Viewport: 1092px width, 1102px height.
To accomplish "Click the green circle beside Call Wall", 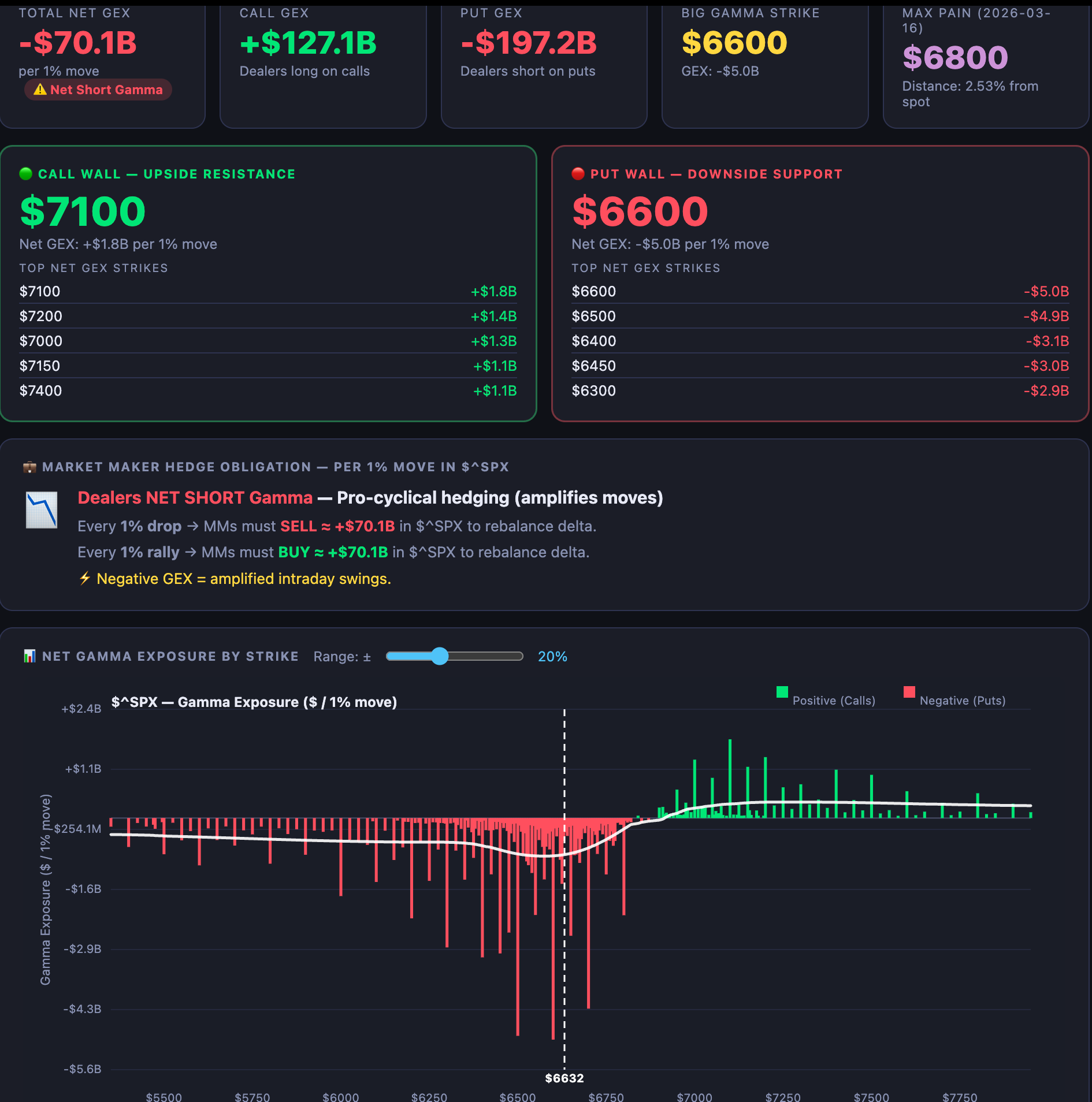I will tap(26, 174).
